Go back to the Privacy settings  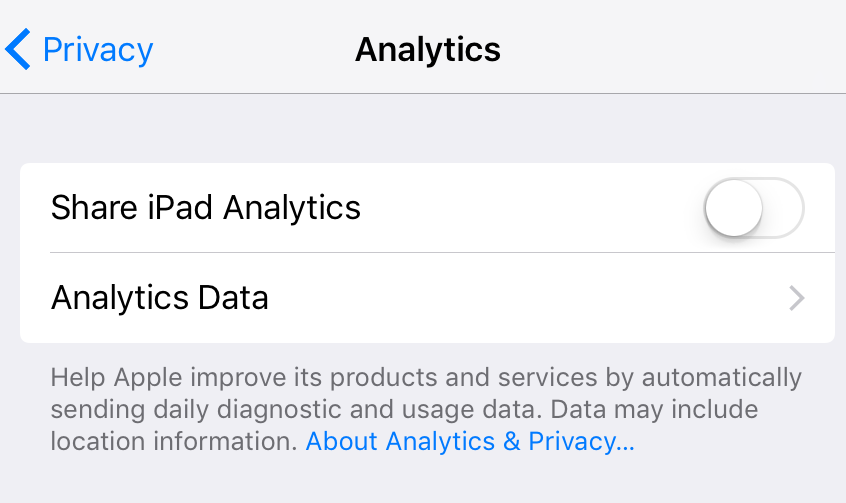[x=80, y=49]
